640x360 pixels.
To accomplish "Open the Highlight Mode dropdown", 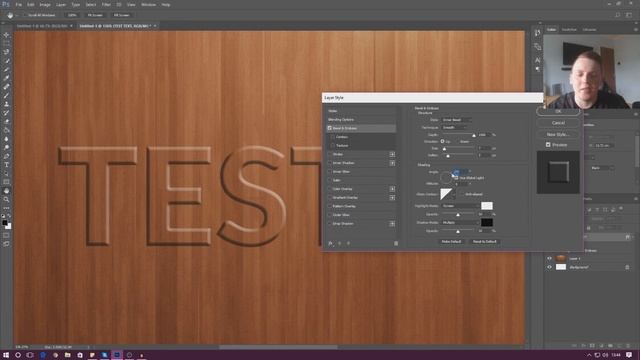I will (x=460, y=206).
